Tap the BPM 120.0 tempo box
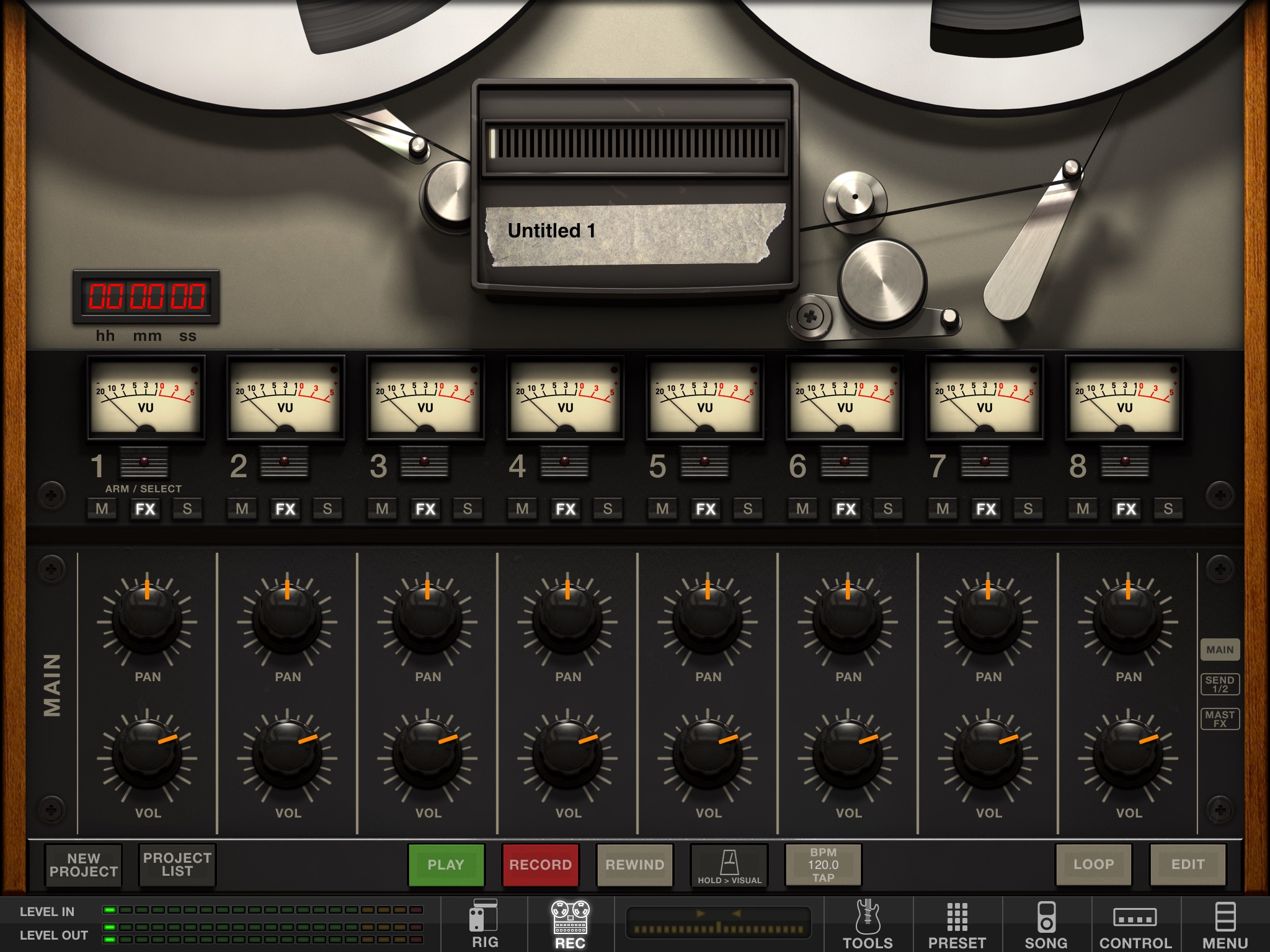Image resolution: width=1270 pixels, height=952 pixels. (x=823, y=865)
